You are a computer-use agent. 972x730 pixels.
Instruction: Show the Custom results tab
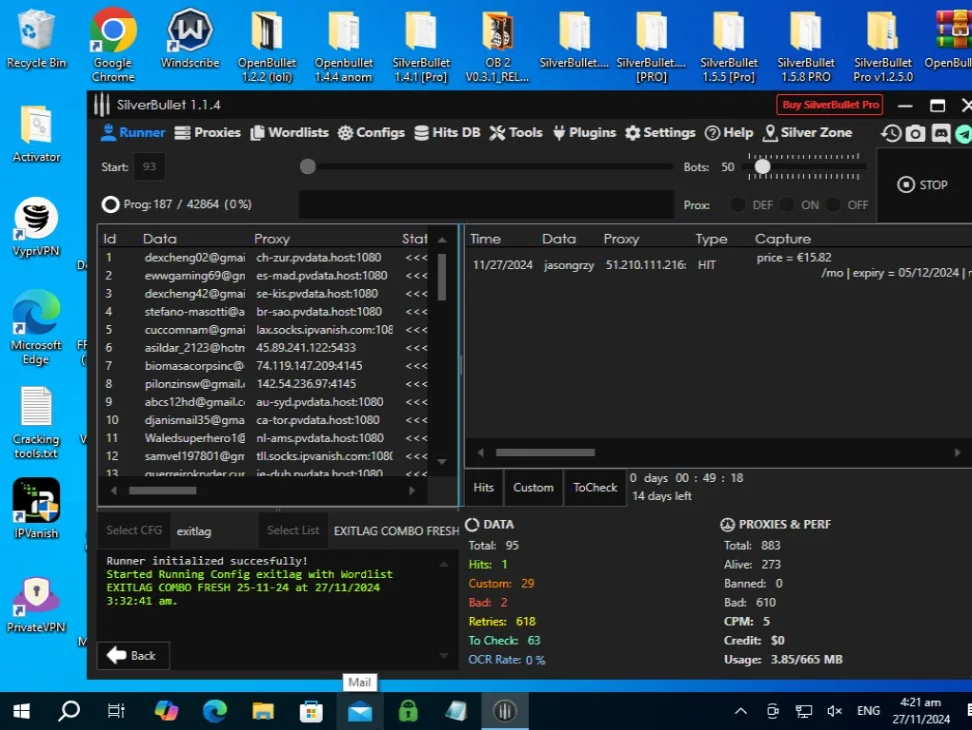point(533,488)
